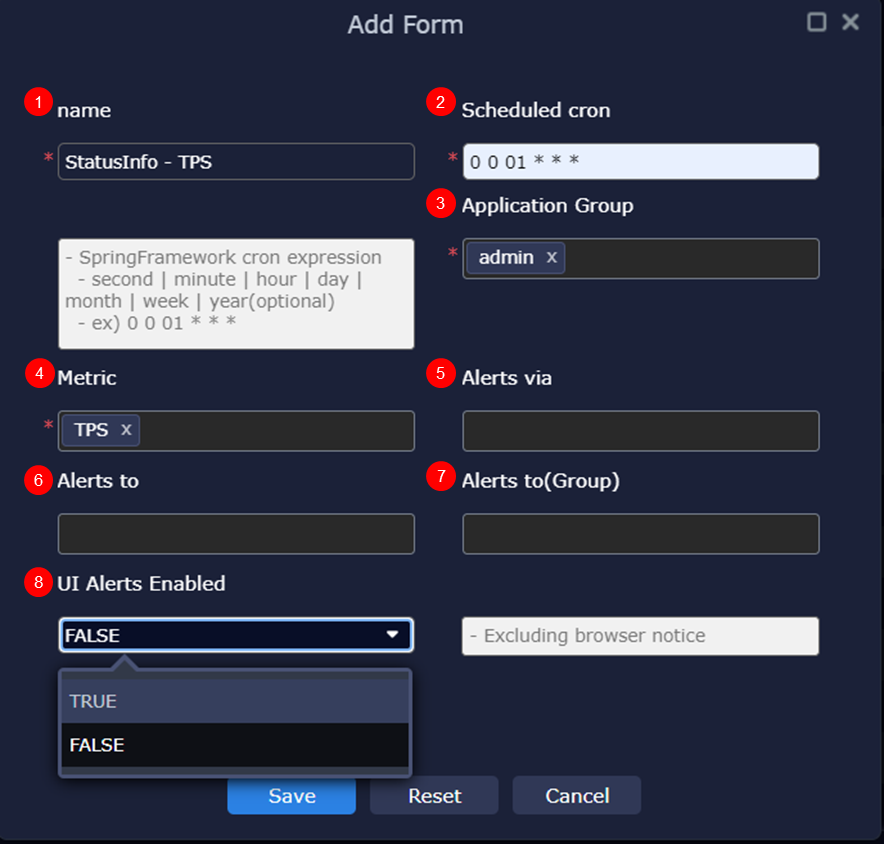
Task: Click into the Scheduled cron input
Action: [x=640, y=162]
